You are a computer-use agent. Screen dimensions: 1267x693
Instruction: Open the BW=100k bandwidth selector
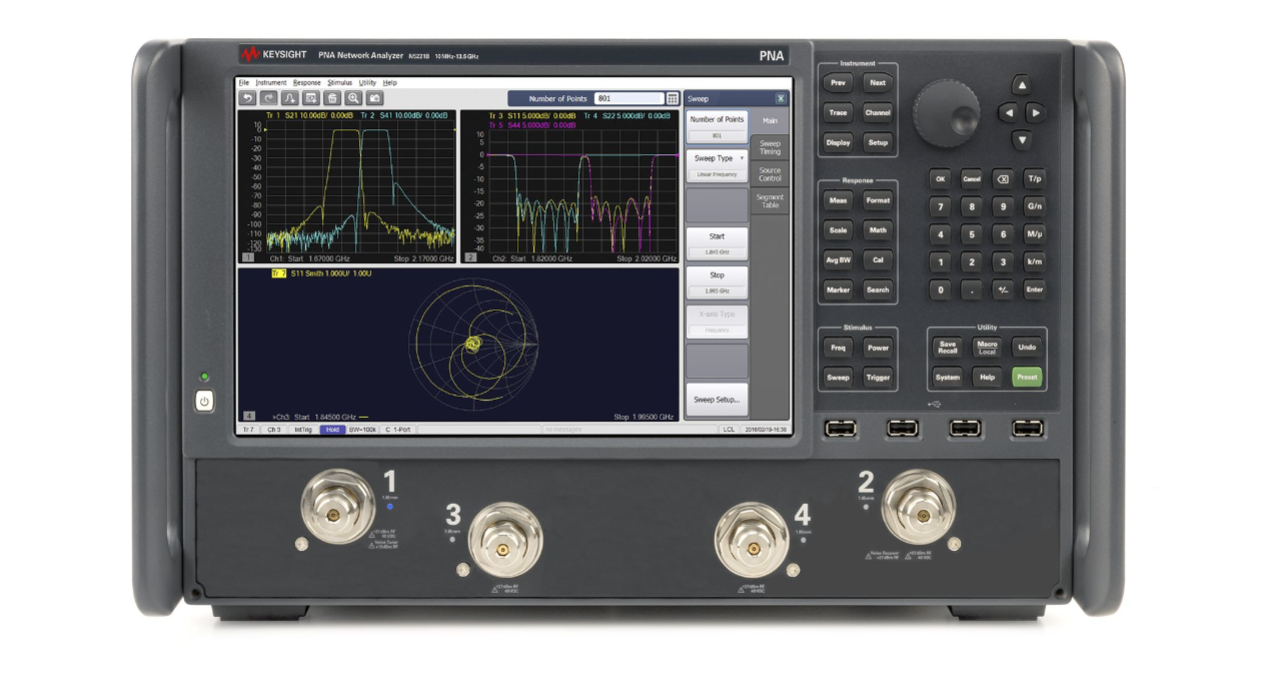(361, 428)
